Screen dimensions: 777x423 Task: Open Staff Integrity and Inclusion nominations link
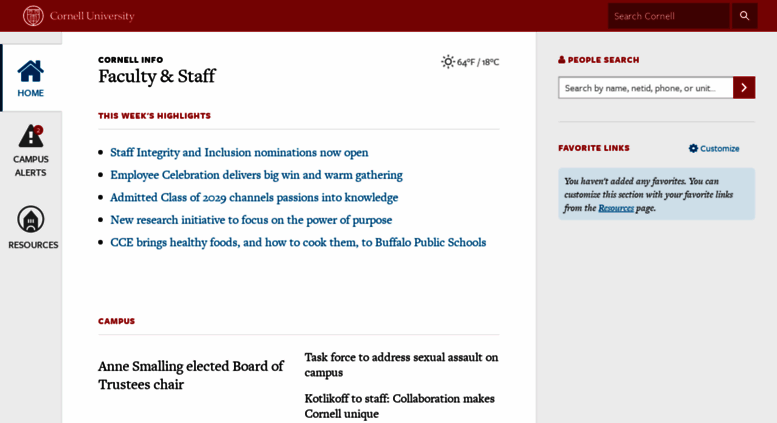click(x=239, y=153)
